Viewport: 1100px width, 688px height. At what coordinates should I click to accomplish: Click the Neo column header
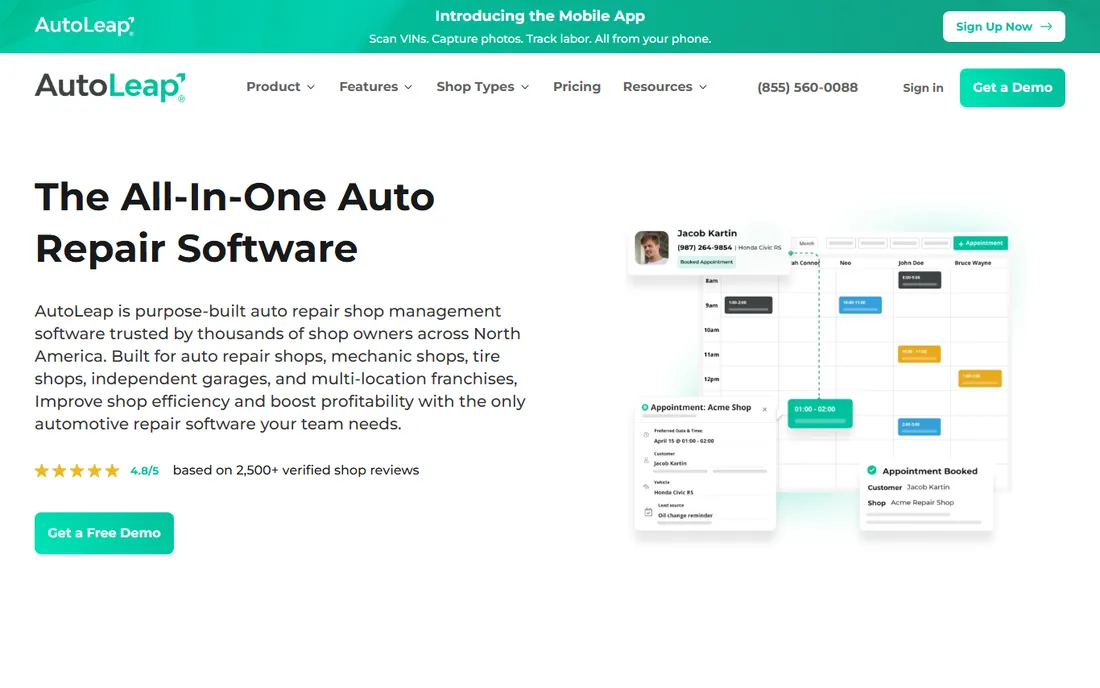point(845,263)
